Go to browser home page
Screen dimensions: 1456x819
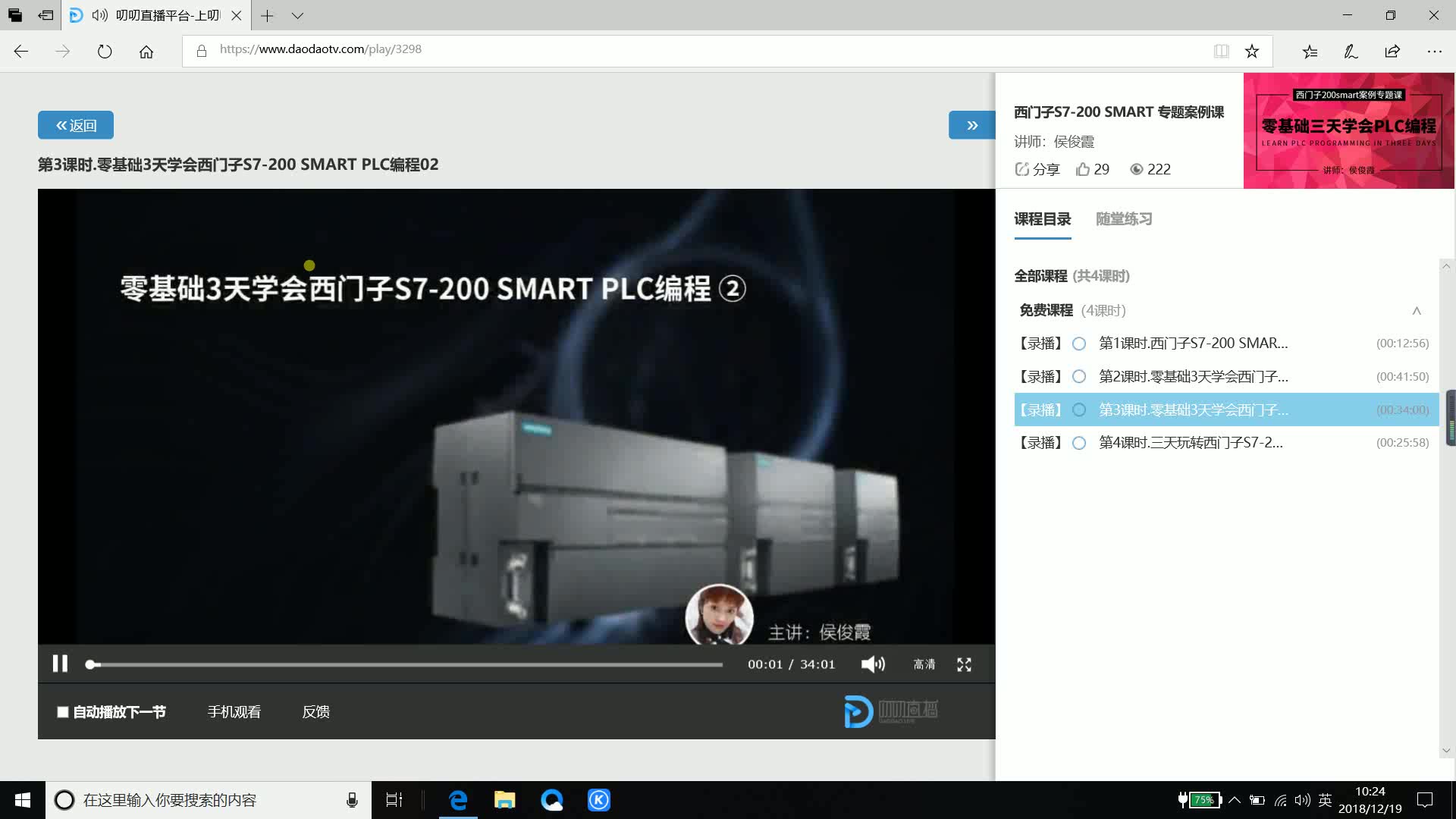tap(146, 51)
